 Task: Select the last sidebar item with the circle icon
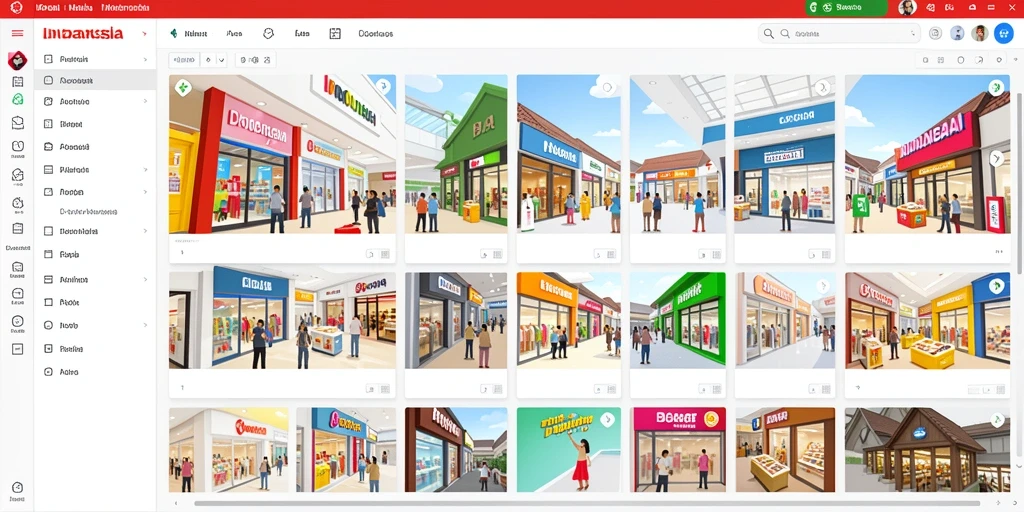95,372
